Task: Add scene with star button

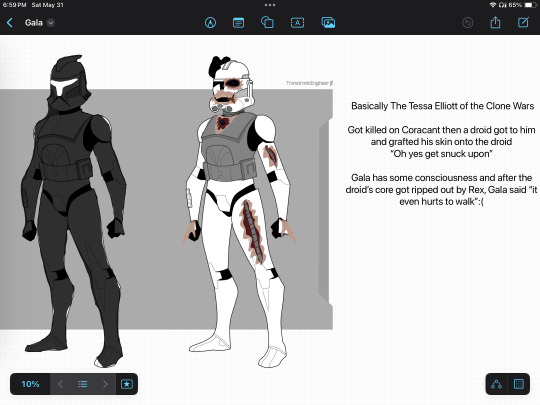Action: click(x=126, y=384)
